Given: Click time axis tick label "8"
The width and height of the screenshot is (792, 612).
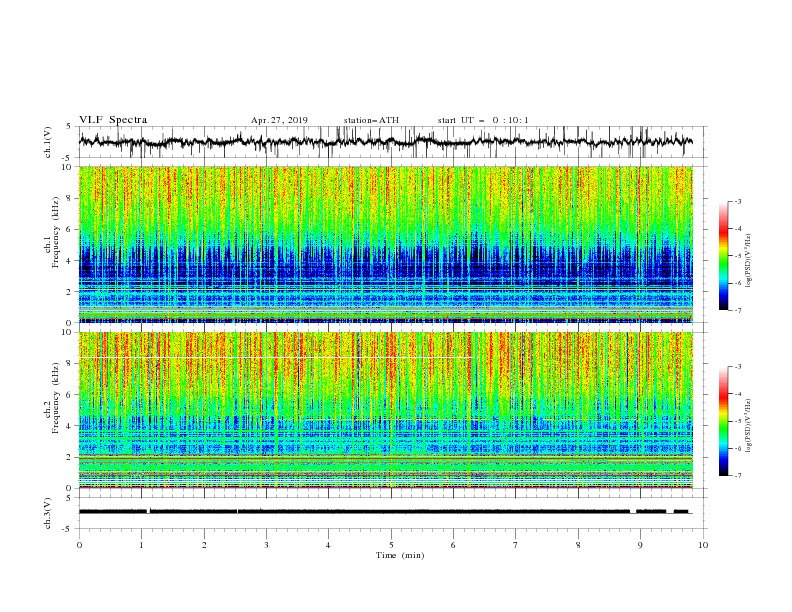Looking at the screenshot, I should point(578,545).
